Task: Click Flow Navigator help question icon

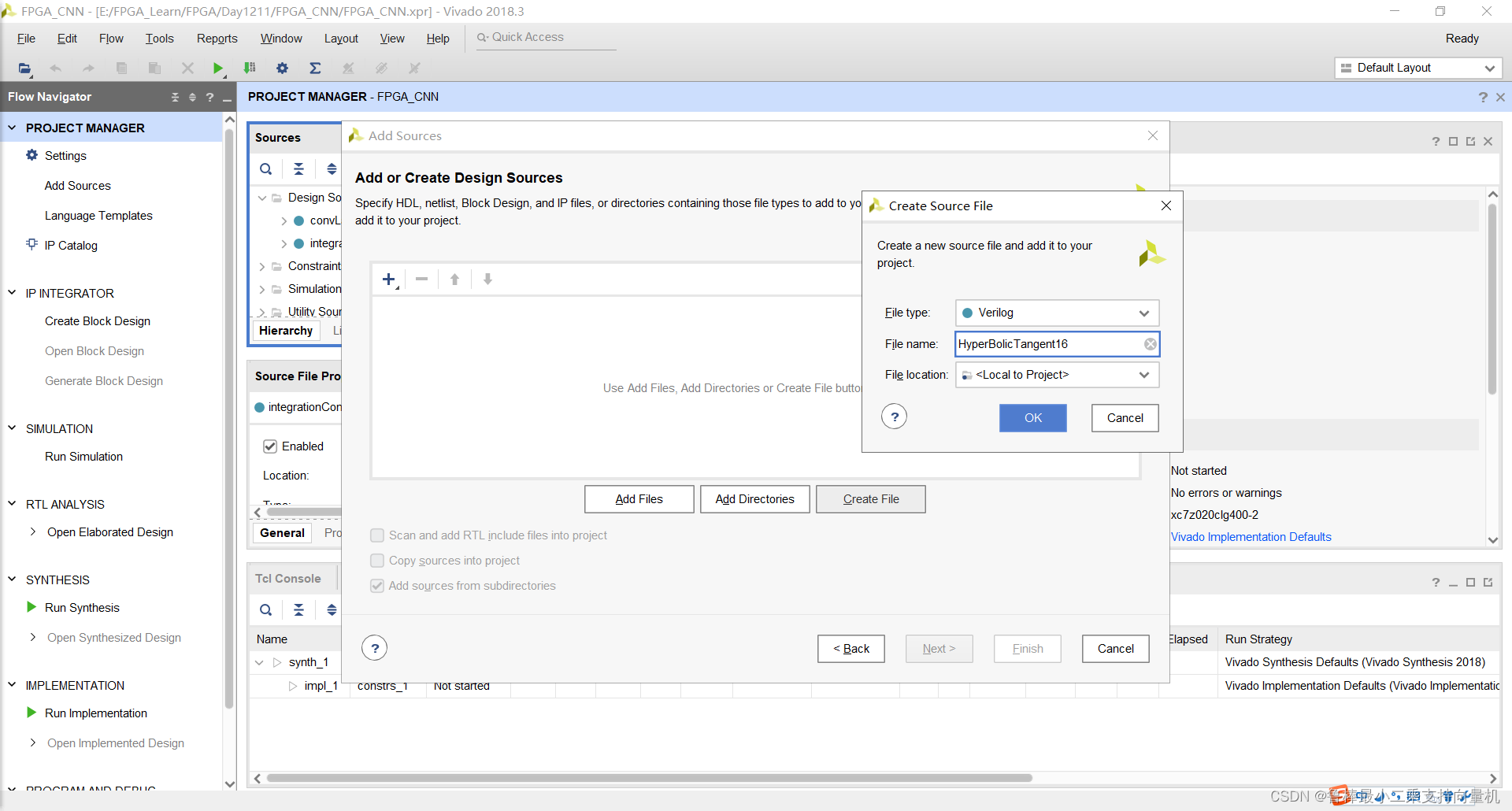Action: (x=209, y=97)
